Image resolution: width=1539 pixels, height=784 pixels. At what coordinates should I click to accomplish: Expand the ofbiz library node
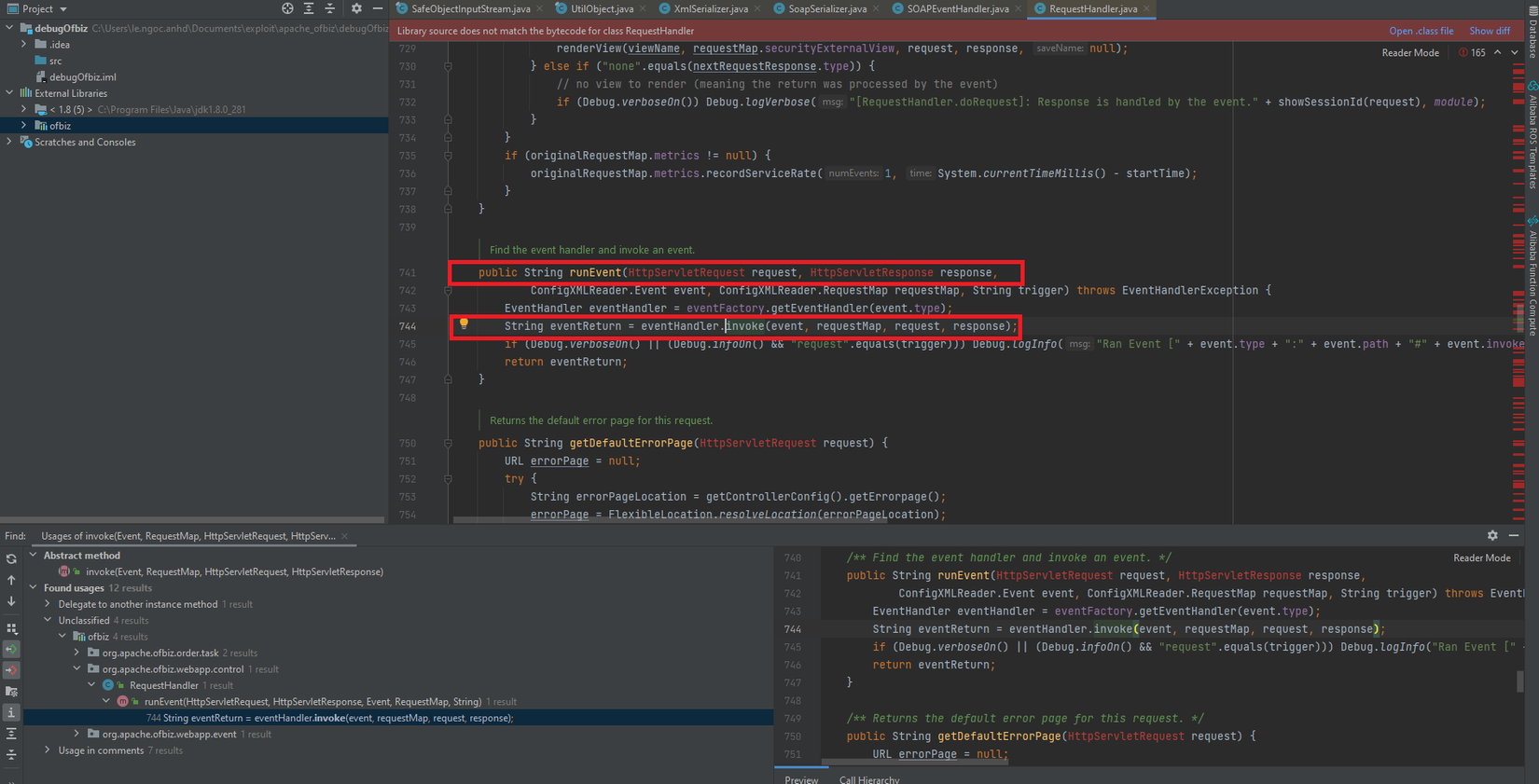coord(24,126)
